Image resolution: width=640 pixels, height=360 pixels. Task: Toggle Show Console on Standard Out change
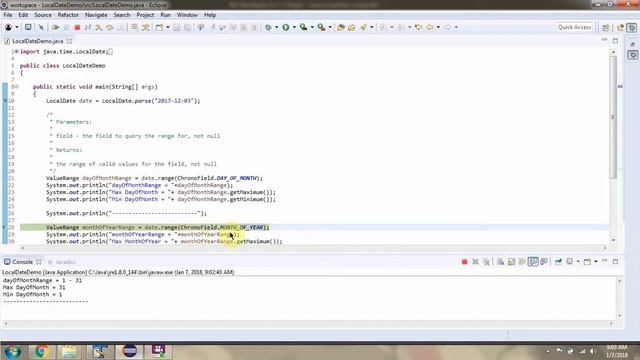point(533,262)
